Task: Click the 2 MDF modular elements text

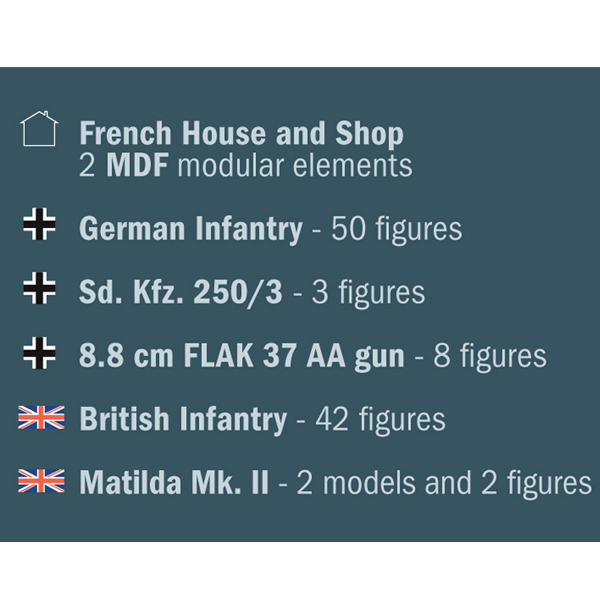Action: coord(246,166)
